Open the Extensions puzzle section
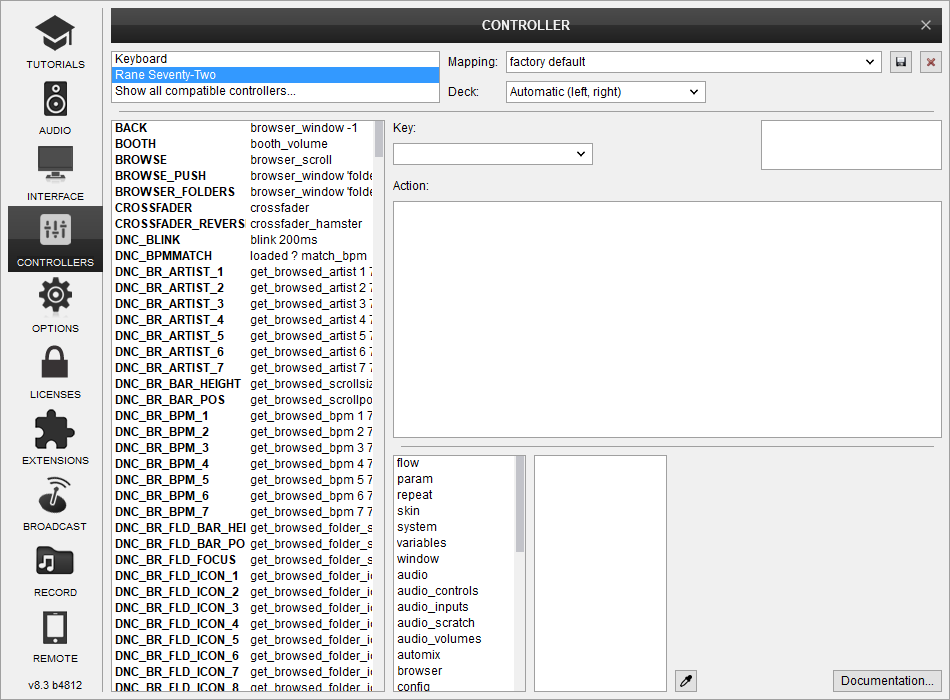Image resolution: width=950 pixels, height=700 pixels. pyautogui.click(x=55, y=437)
